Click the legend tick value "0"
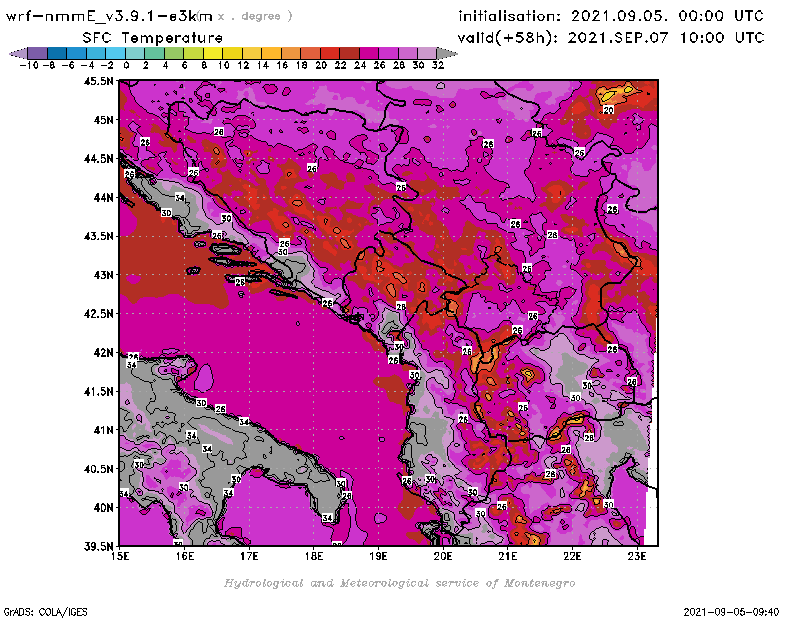800x618 pixels. (x=126, y=65)
